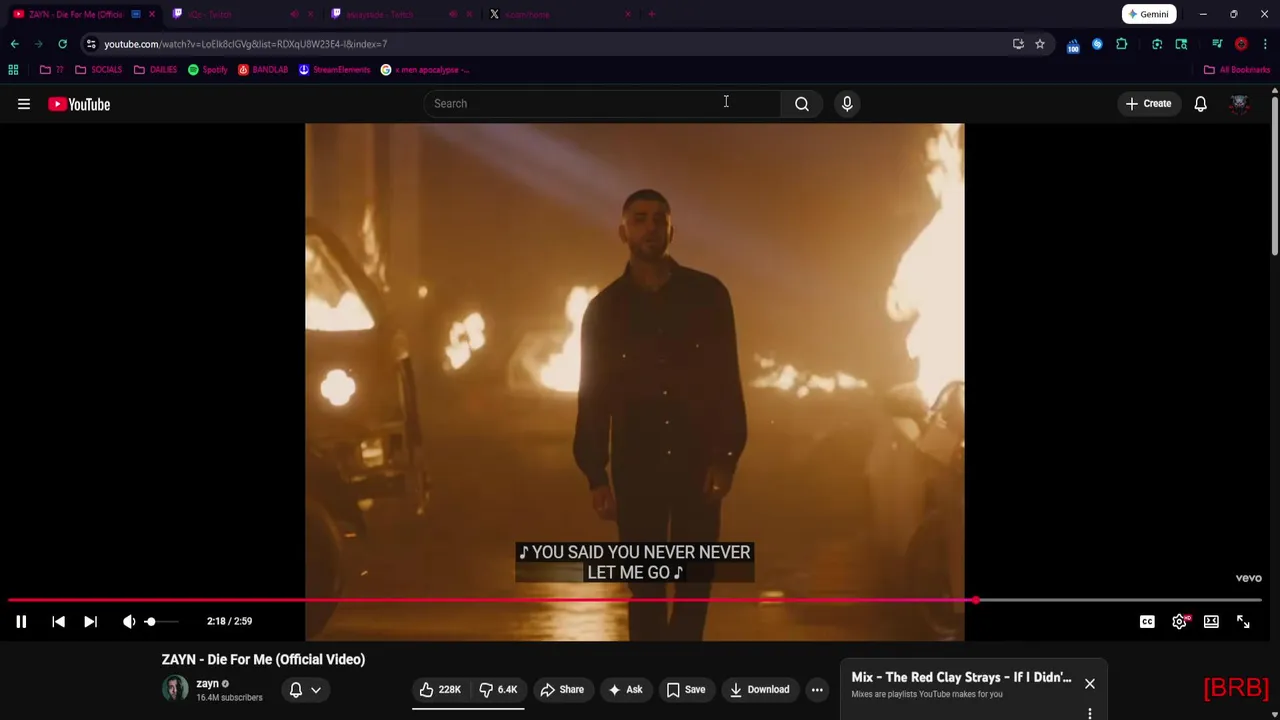Open the BANDLAB bookmark
Viewport: 1280px width, 720px height.
pyautogui.click(x=263, y=70)
